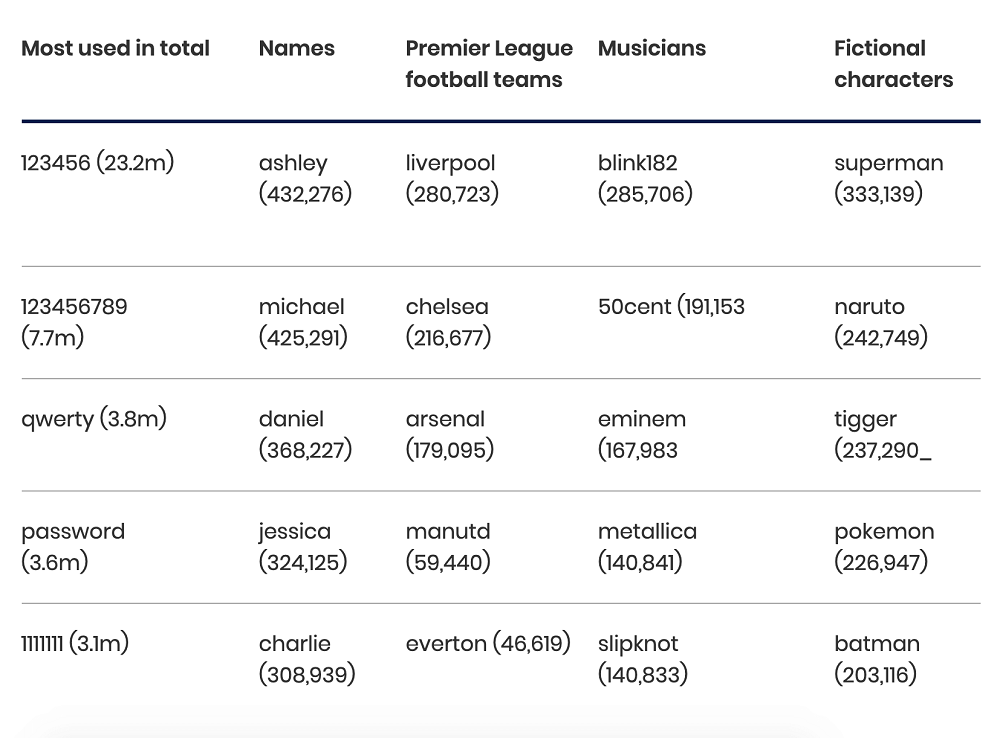Click the 'Premier League football teams' header

click(489, 64)
